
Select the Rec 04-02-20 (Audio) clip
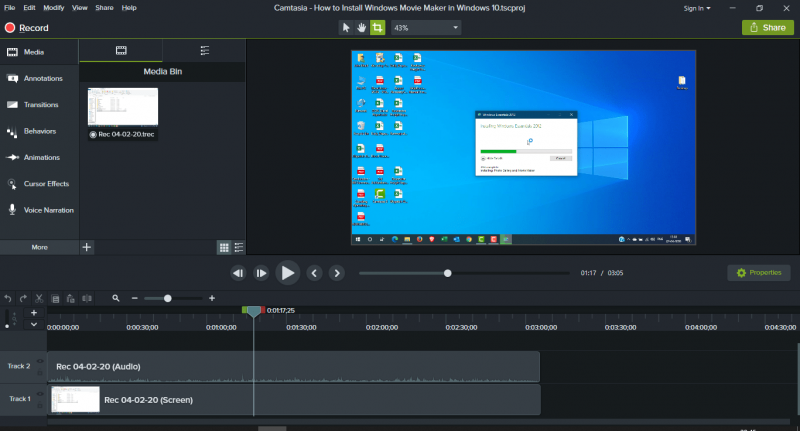pos(293,366)
